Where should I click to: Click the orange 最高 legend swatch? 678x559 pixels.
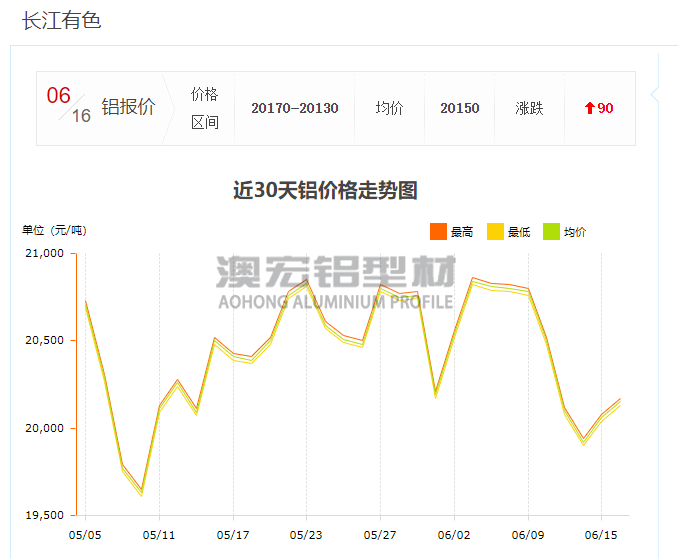pos(438,232)
